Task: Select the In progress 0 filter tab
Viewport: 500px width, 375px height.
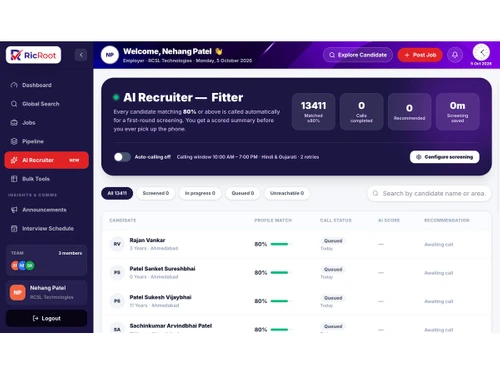Action: (200, 193)
